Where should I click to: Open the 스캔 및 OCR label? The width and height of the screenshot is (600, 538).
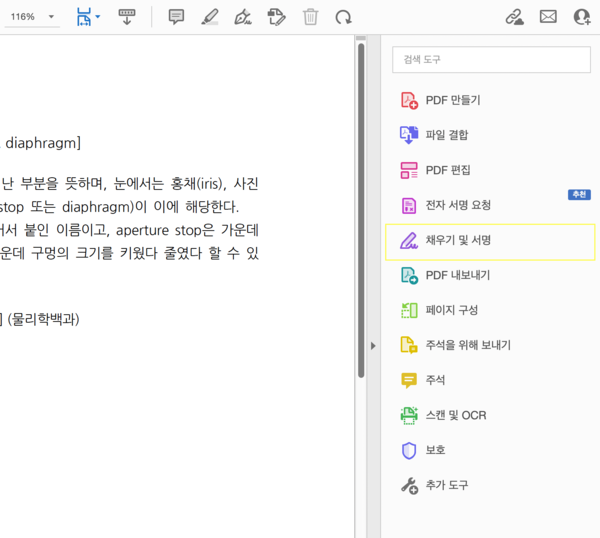(456, 416)
